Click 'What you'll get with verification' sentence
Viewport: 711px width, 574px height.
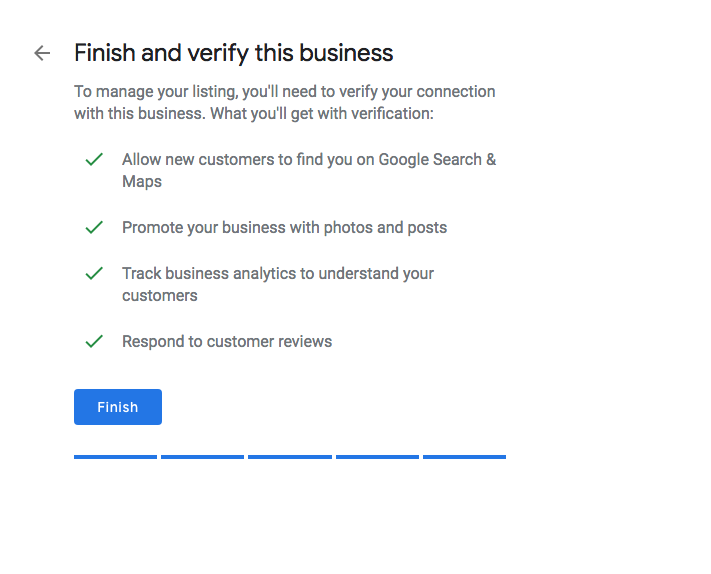pyautogui.click(x=321, y=114)
